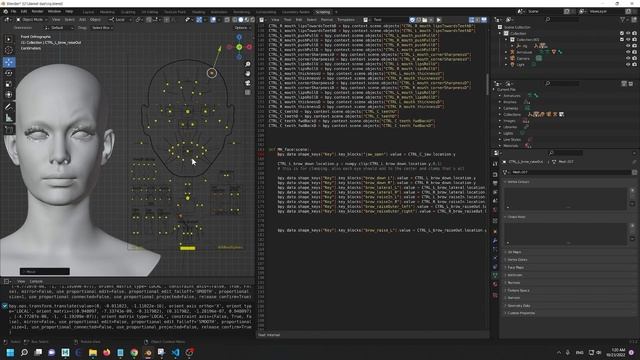Click the Mesh data name field
The width and height of the screenshot is (640, 360).
pyautogui.click(x=569, y=172)
